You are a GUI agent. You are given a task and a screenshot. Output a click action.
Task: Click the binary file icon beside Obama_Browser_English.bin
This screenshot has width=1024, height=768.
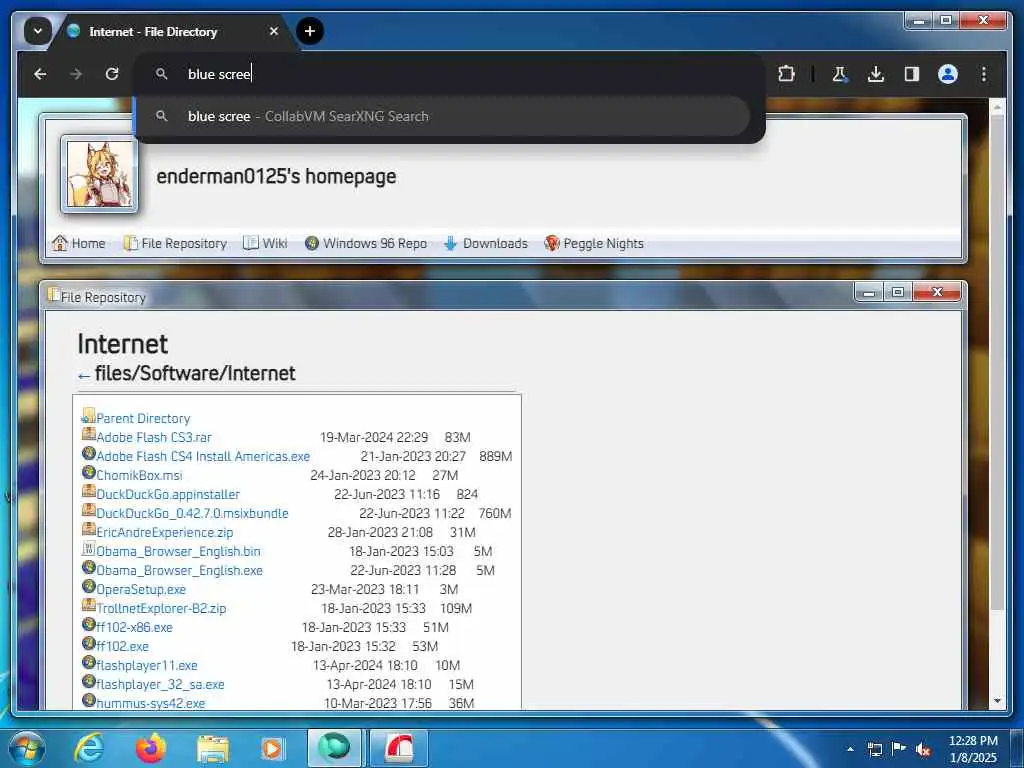tap(89, 548)
